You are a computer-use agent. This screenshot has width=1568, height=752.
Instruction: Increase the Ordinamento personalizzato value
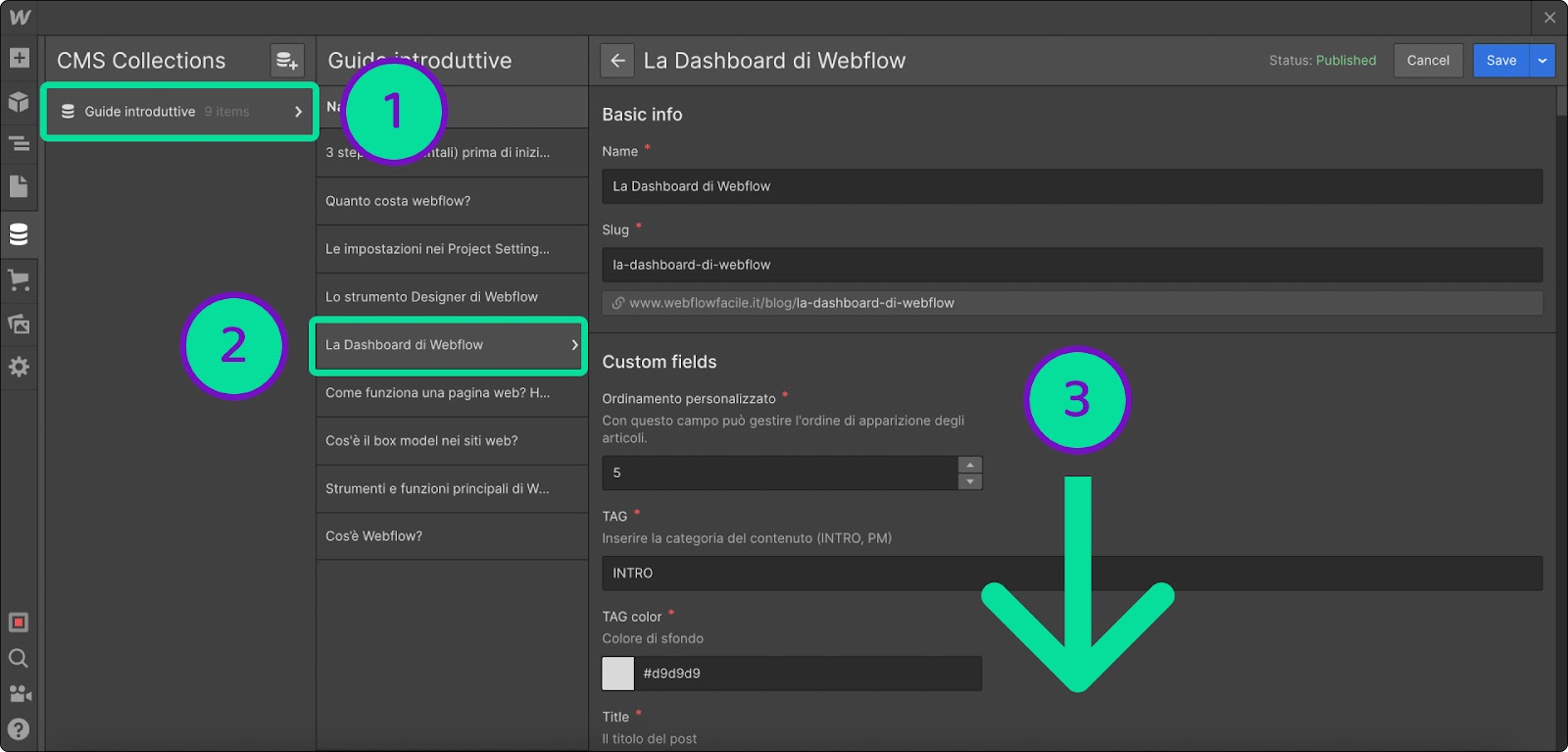click(970, 465)
